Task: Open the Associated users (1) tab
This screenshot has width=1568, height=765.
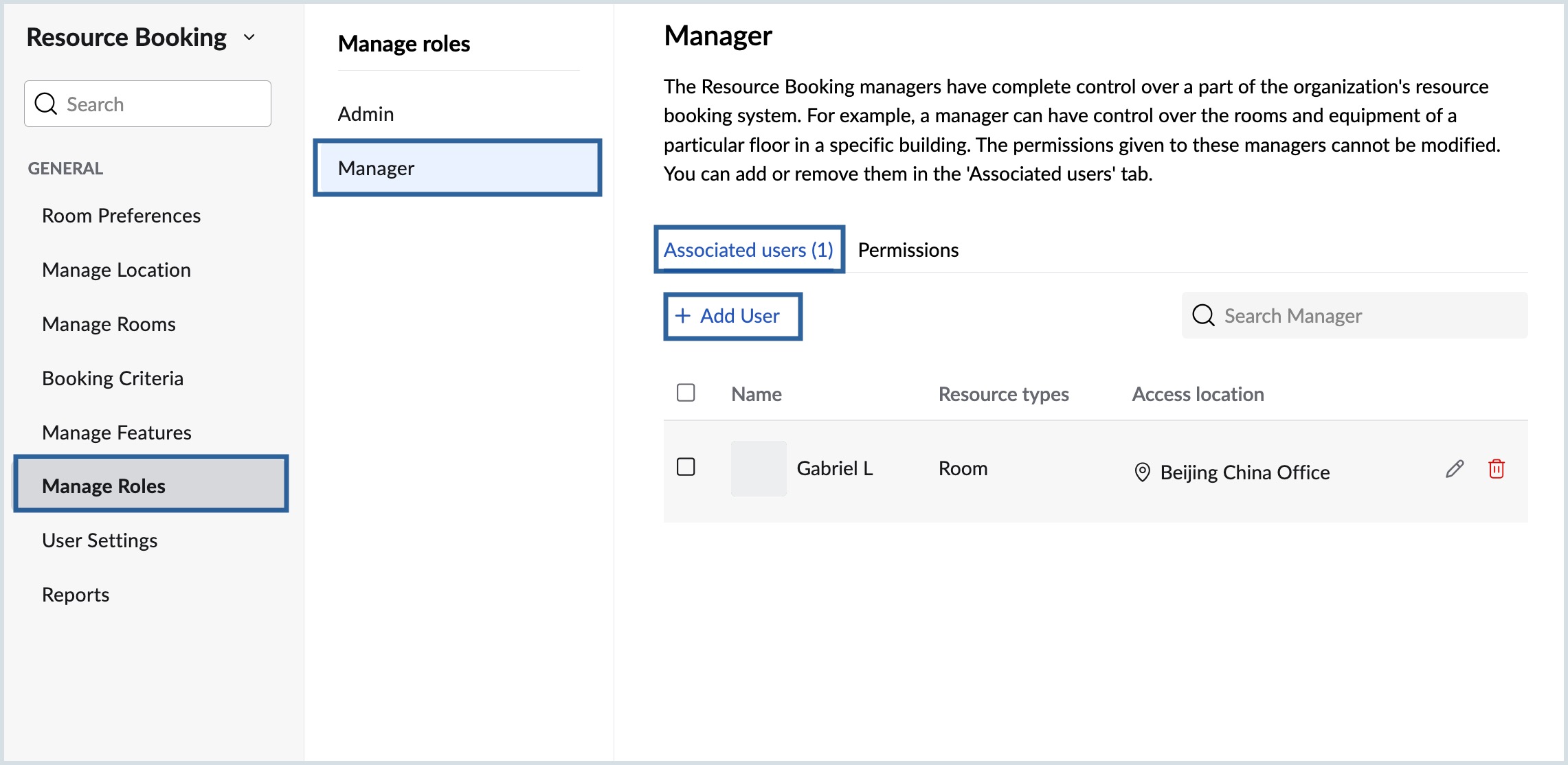Action: [x=748, y=250]
